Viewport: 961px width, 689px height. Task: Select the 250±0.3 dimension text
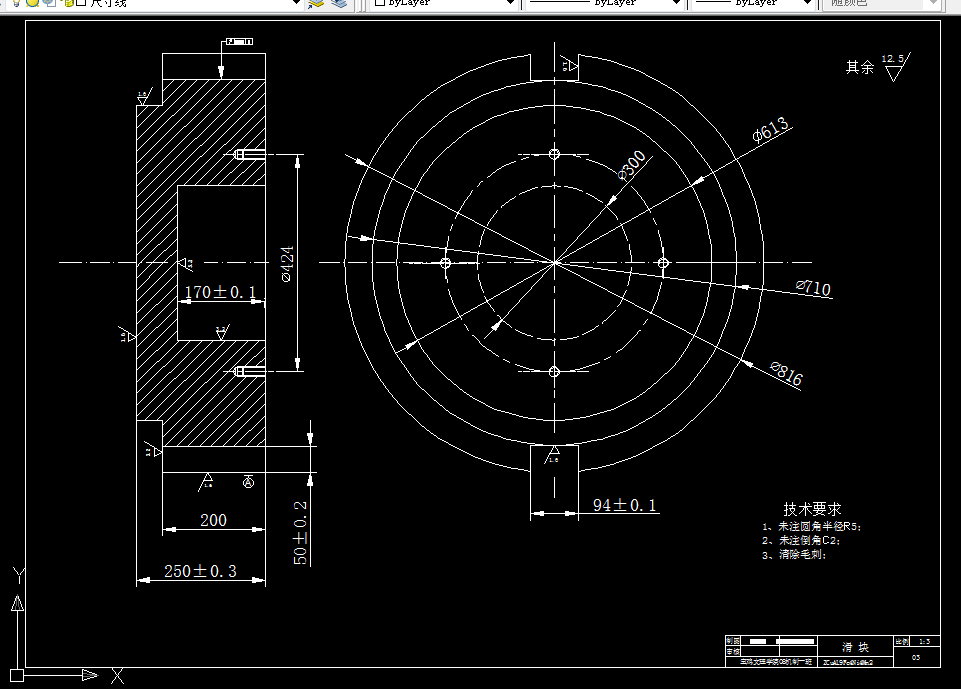200,571
